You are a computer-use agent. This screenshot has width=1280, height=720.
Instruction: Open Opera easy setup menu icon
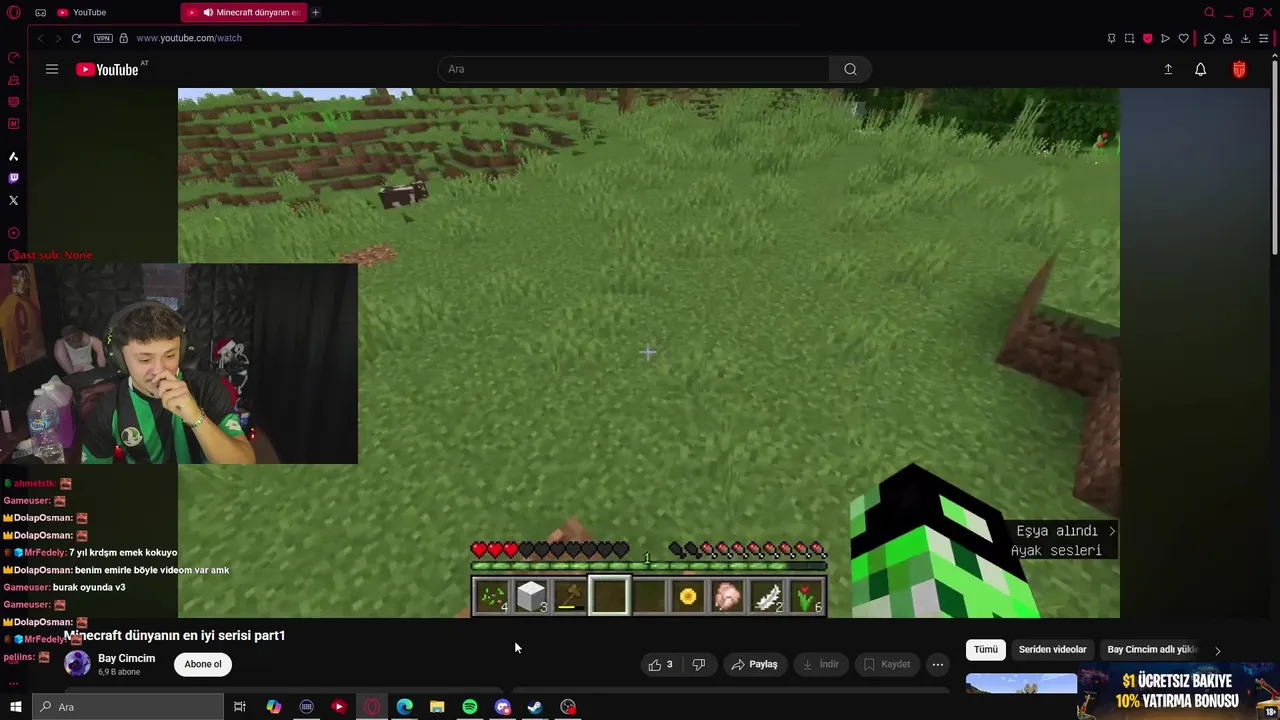point(1263,38)
